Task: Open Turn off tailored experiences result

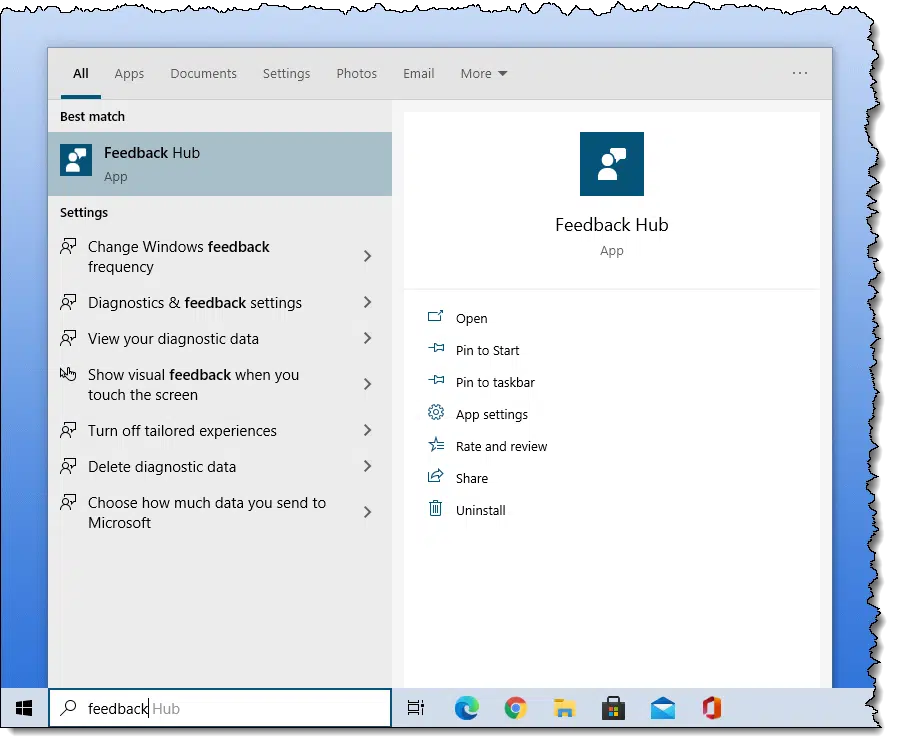Action: (220, 430)
